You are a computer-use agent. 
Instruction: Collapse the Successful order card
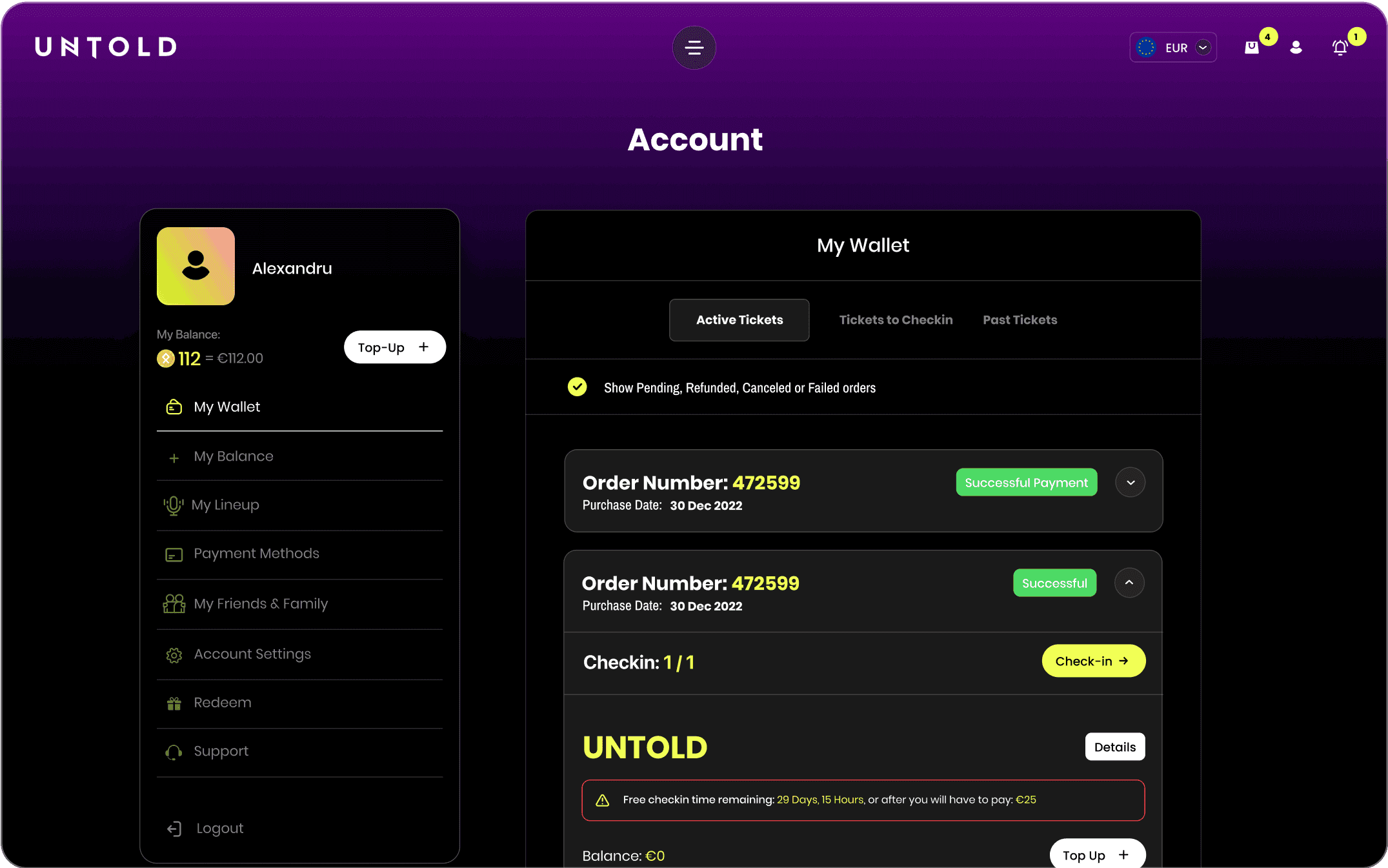pyautogui.click(x=1129, y=583)
